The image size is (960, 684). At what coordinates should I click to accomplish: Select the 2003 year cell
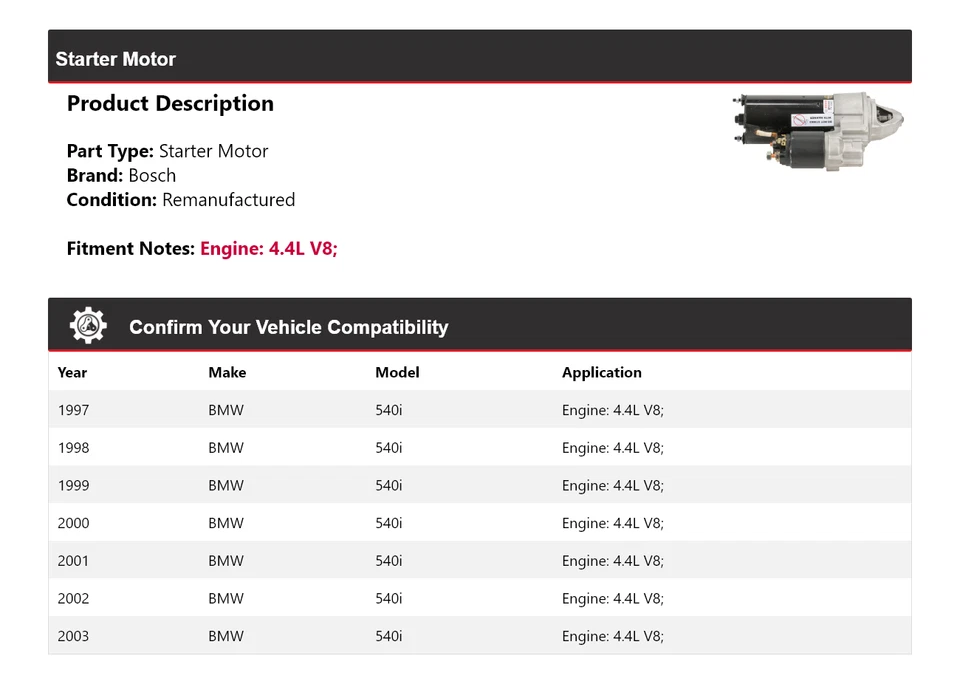pyautogui.click(x=73, y=636)
